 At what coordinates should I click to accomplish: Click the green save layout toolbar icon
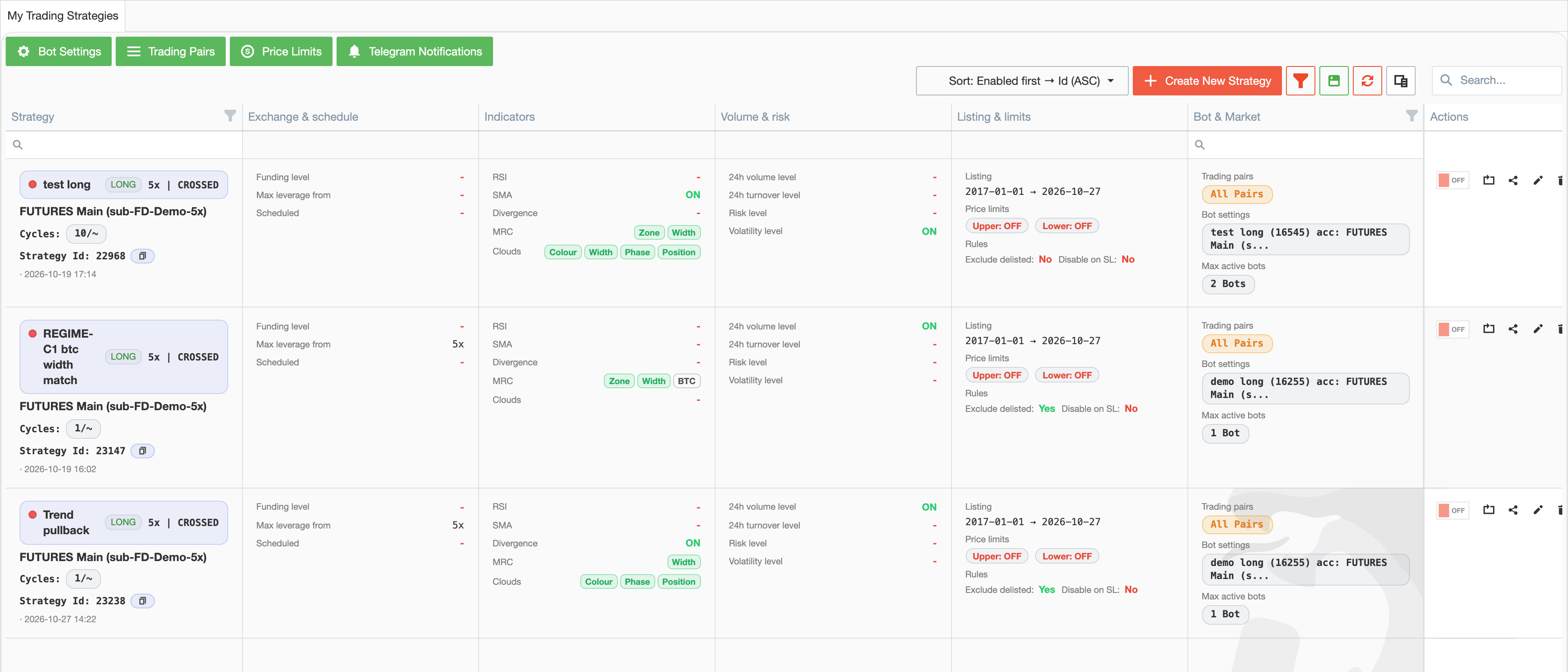1334,80
